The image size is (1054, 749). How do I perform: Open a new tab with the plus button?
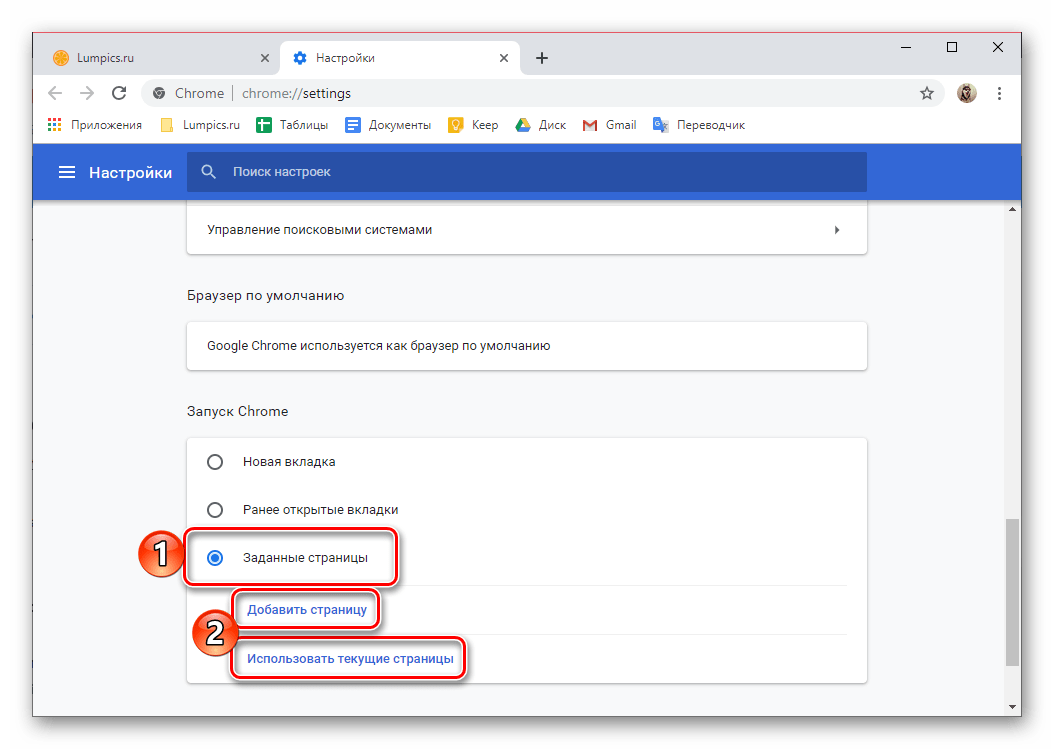tap(542, 58)
